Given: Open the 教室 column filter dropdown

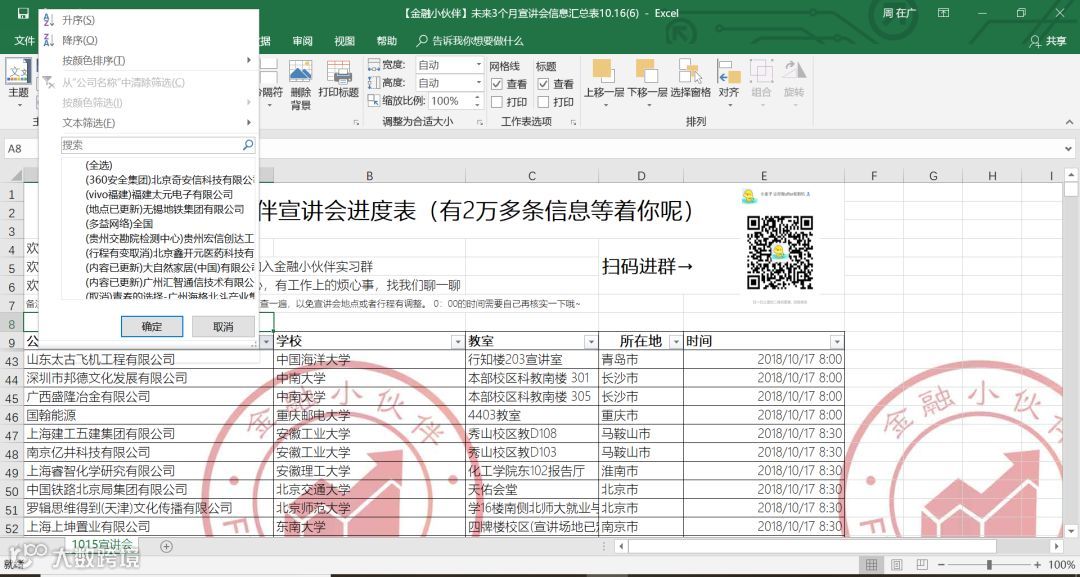Looking at the screenshot, I should click(x=590, y=342).
